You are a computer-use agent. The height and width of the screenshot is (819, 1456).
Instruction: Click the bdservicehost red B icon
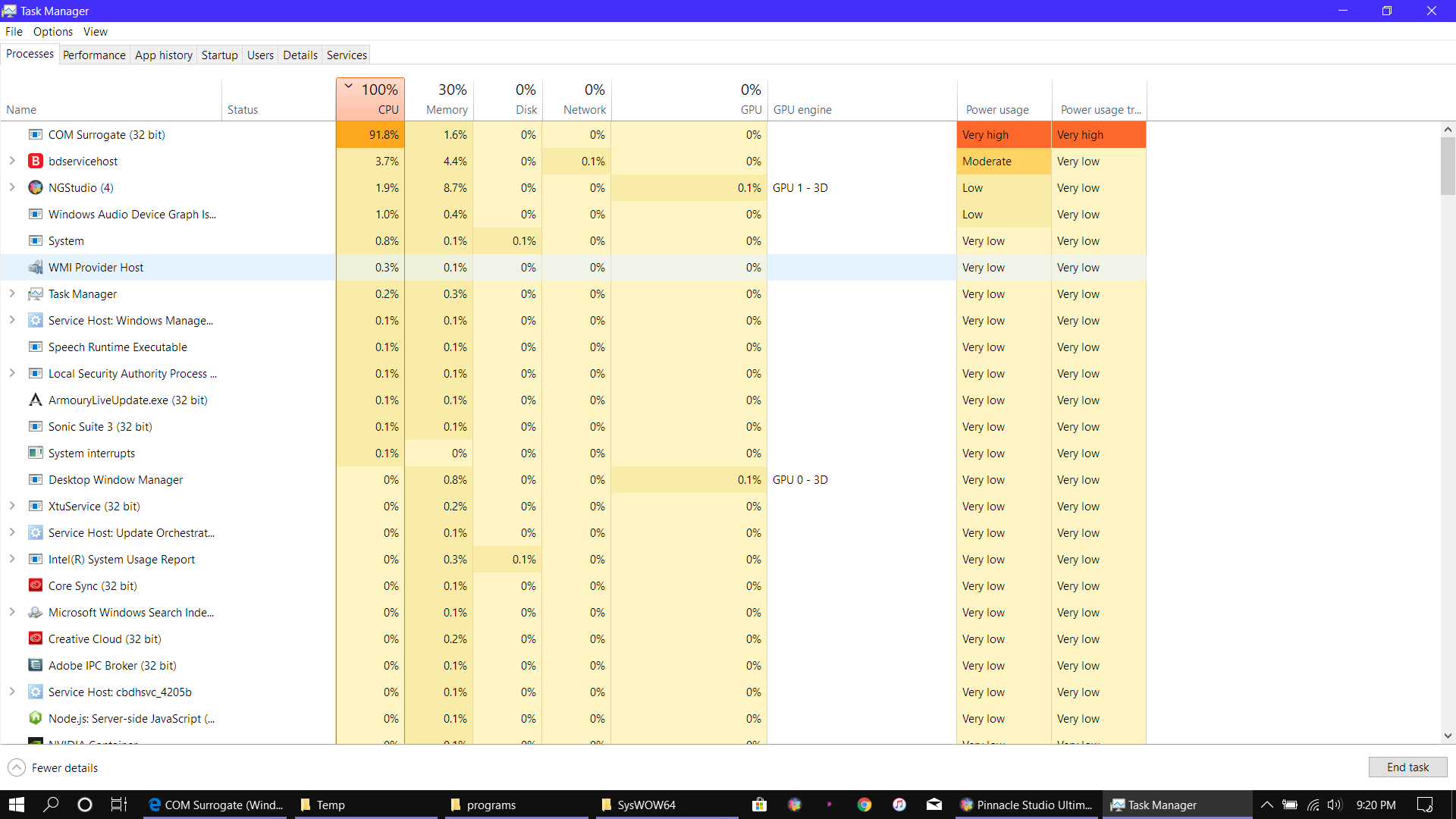pos(35,162)
